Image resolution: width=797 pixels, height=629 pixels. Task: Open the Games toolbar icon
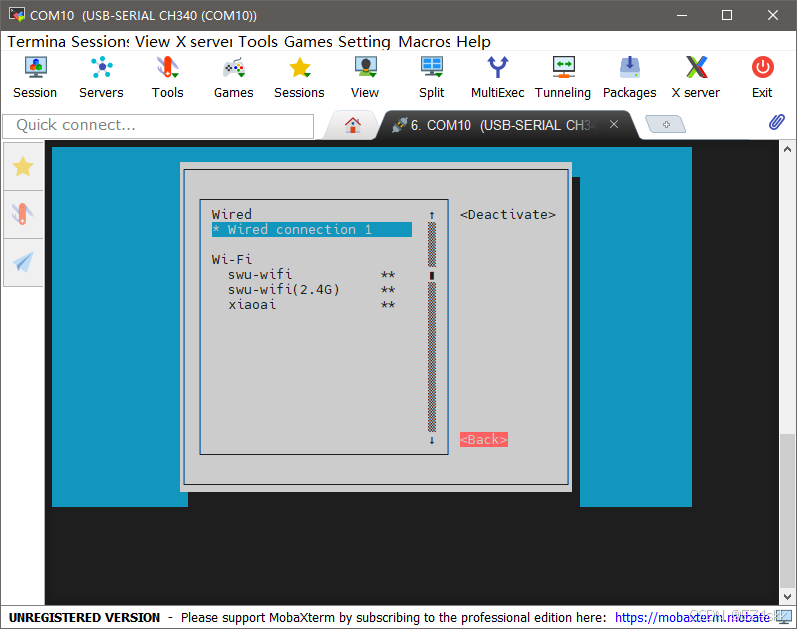point(233,77)
